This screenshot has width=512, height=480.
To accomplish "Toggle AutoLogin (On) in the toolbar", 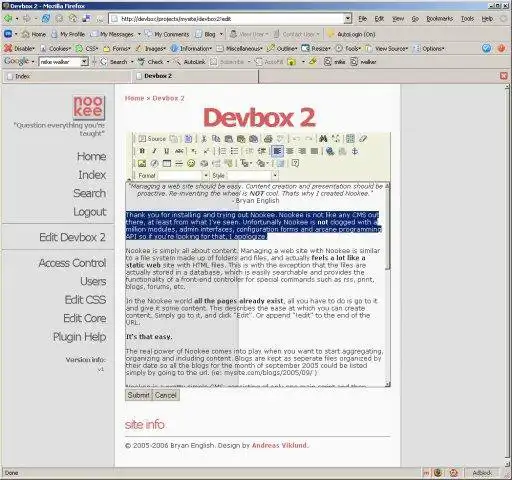I will coord(351,34).
